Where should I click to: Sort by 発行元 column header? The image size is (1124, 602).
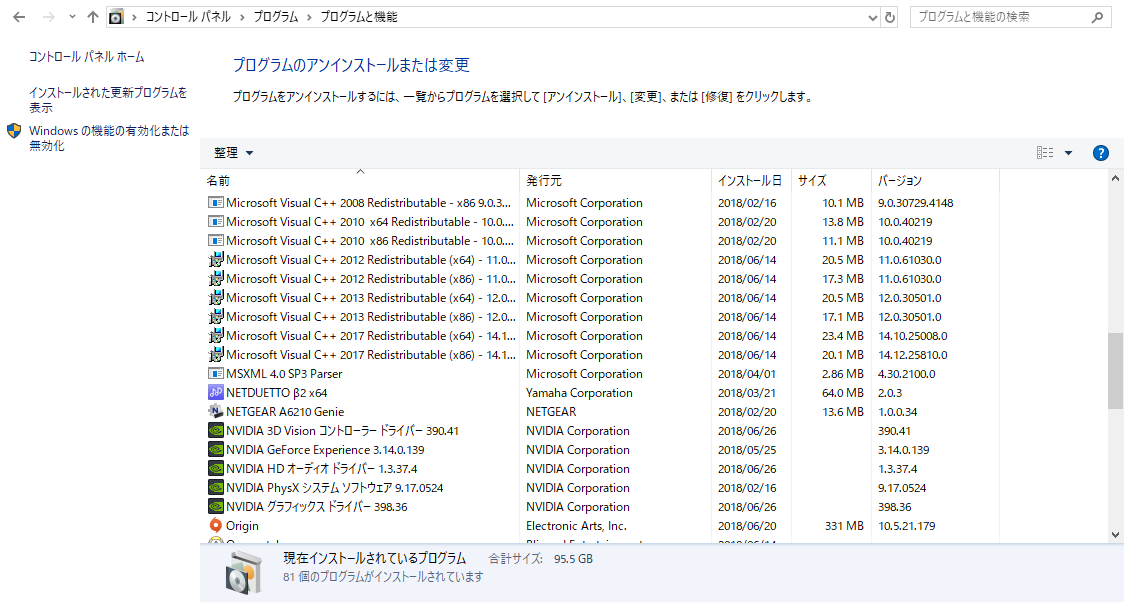click(x=615, y=181)
